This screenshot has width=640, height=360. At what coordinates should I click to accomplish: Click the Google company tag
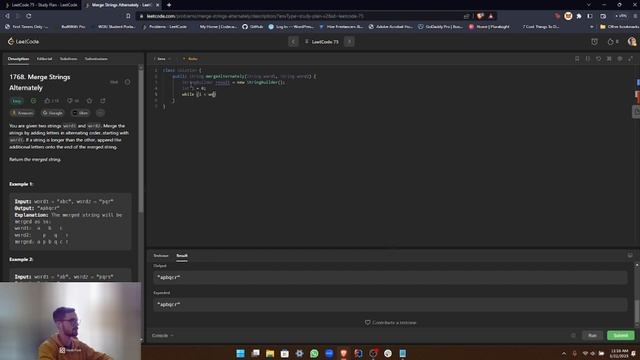pyautogui.click(x=53, y=113)
